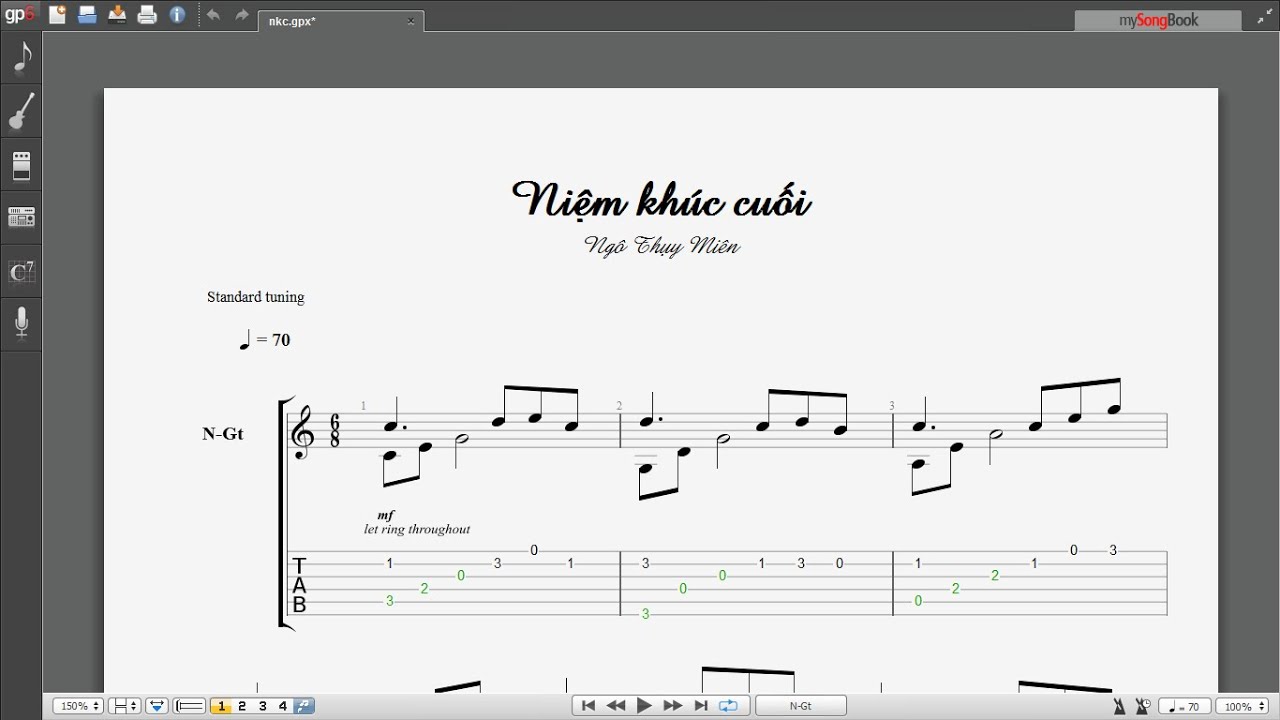
Task: Toggle loop playback button
Action: 728,706
